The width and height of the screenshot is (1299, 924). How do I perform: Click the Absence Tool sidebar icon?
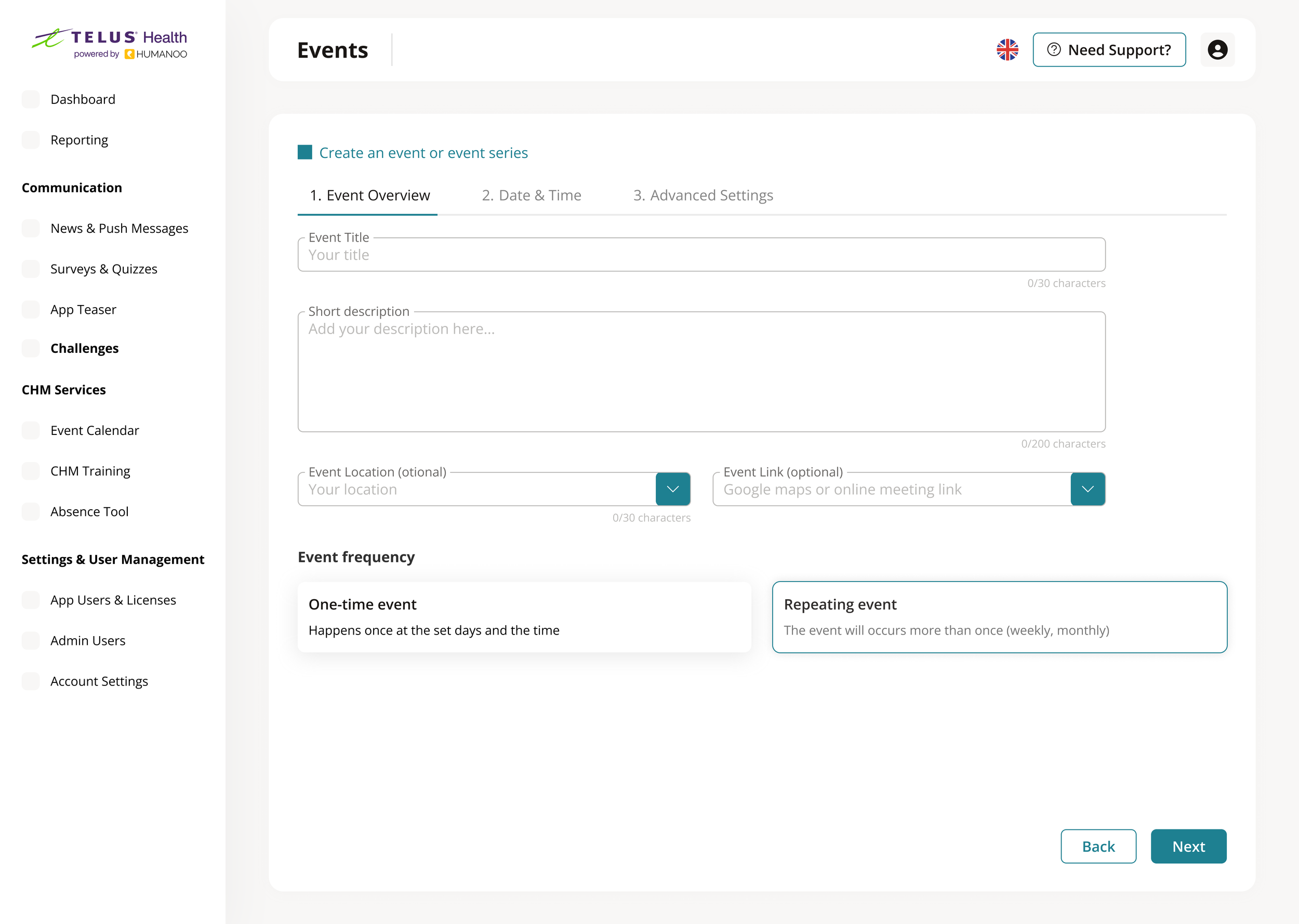pyautogui.click(x=31, y=511)
